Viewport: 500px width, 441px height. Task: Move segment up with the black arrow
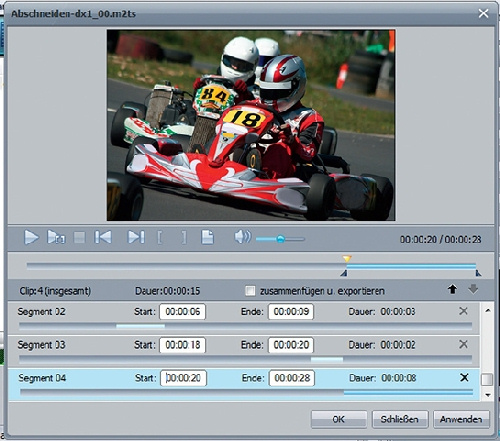pyautogui.click(x=452, y=289)
